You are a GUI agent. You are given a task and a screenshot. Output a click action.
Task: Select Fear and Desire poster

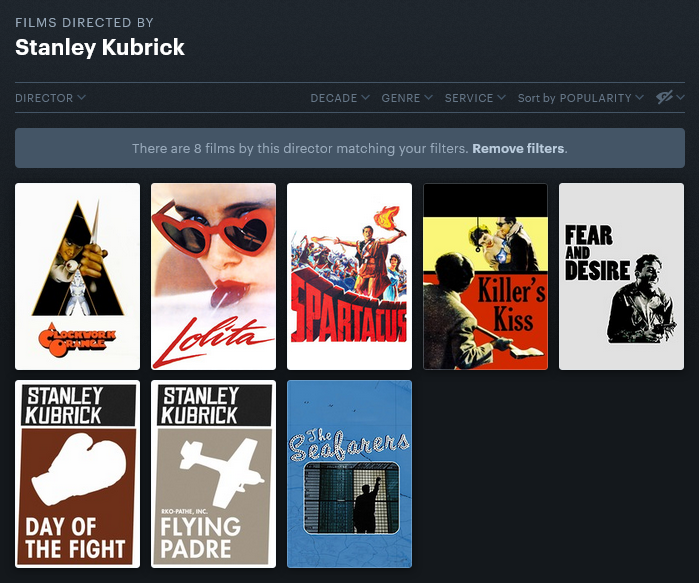(621, 276)
